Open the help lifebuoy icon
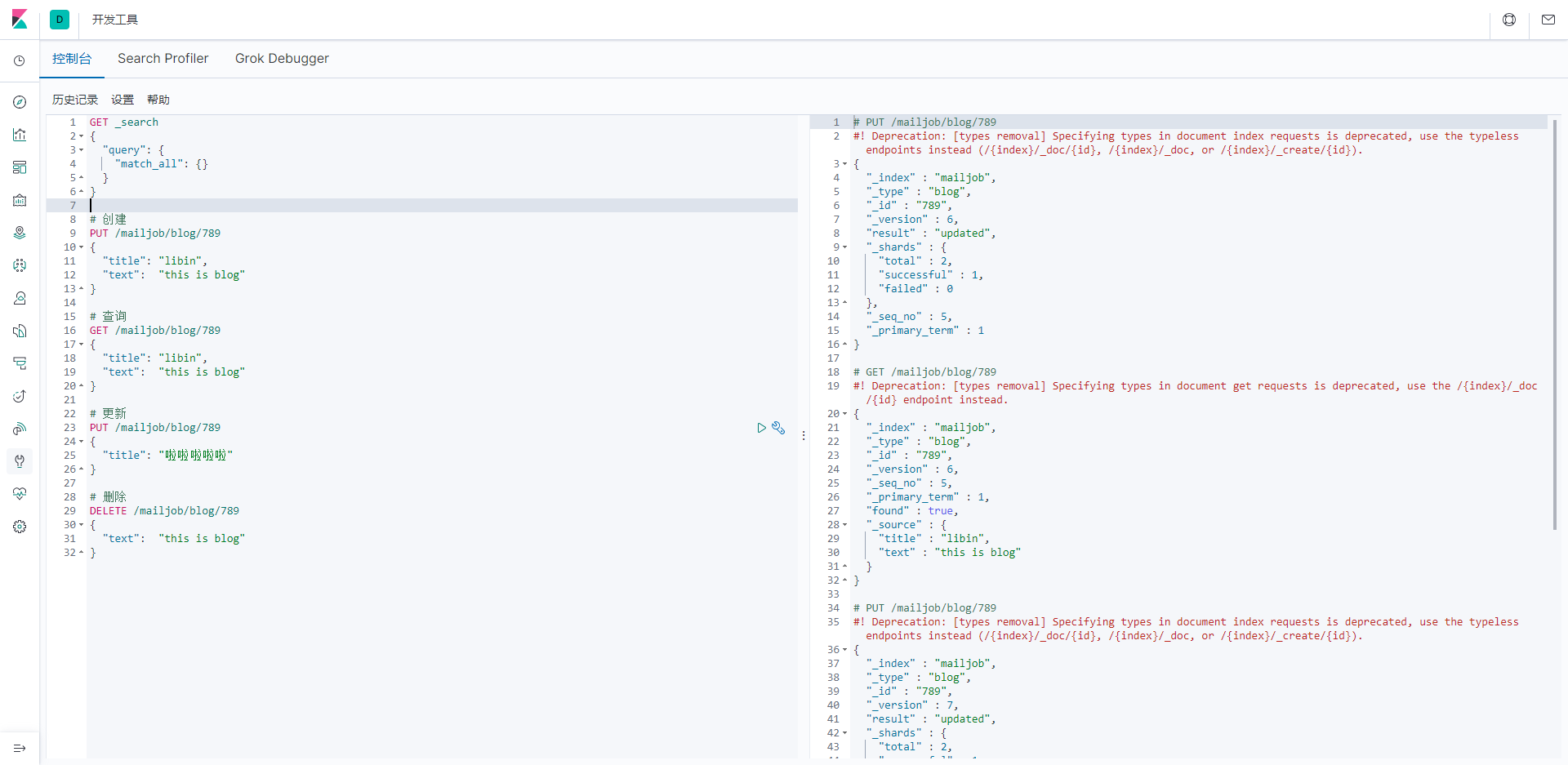Screen dimensions: 1568x765 point(1509,20)
